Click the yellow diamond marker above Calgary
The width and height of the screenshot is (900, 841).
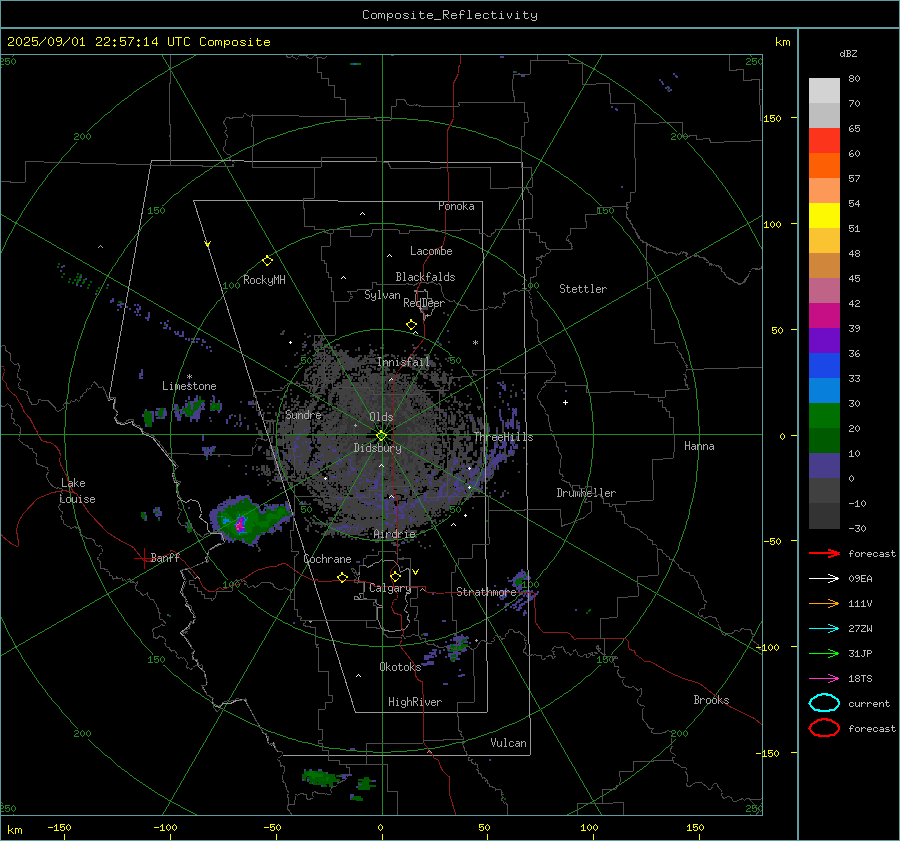click(x=395, y=576)
